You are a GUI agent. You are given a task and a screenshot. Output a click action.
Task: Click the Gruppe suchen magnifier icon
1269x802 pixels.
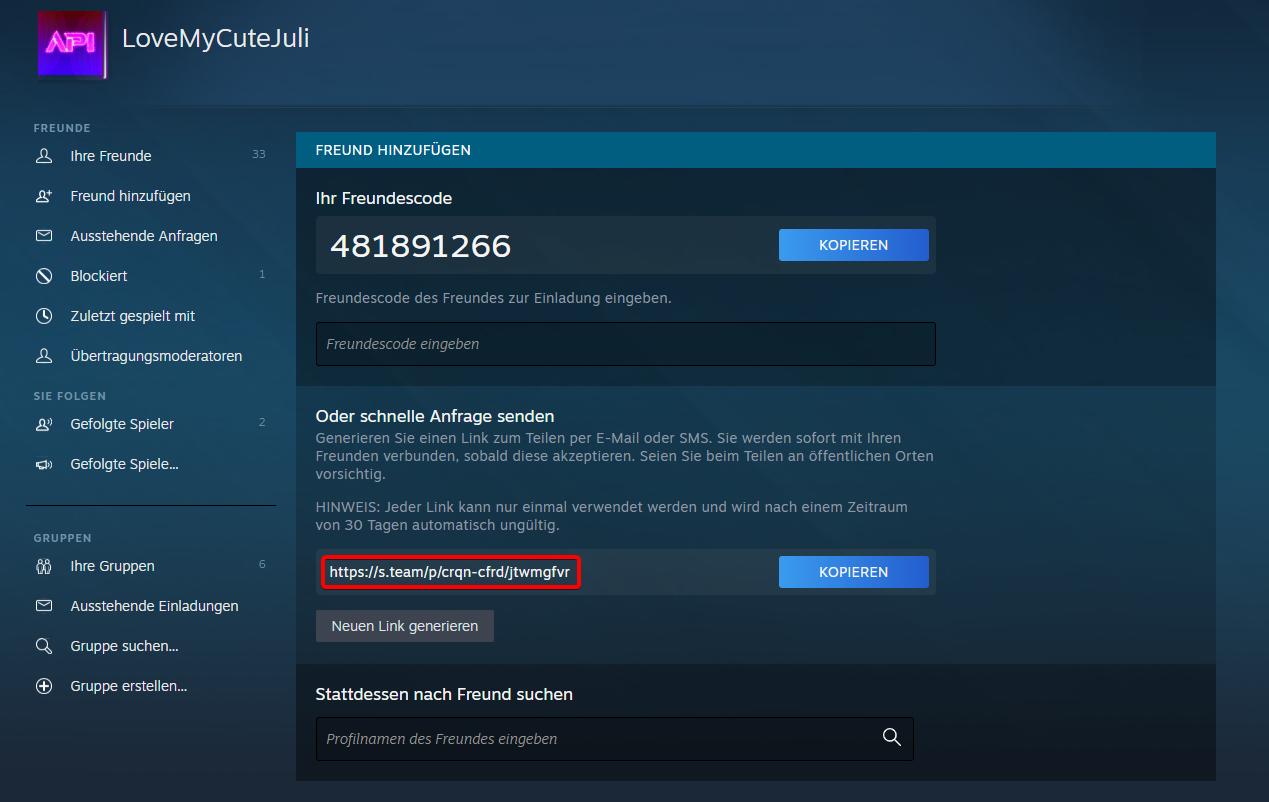click(x=44, y=646)
